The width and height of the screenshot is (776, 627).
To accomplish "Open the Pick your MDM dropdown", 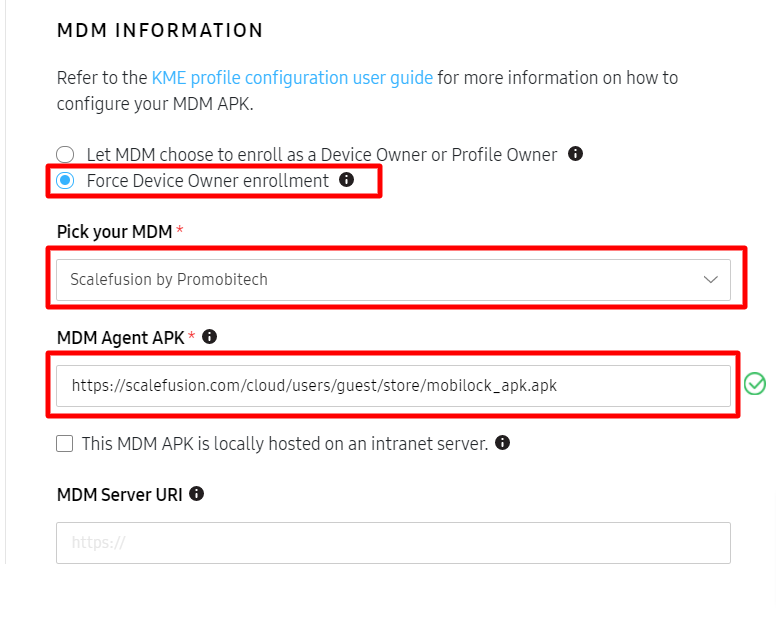I will (393, 280).
